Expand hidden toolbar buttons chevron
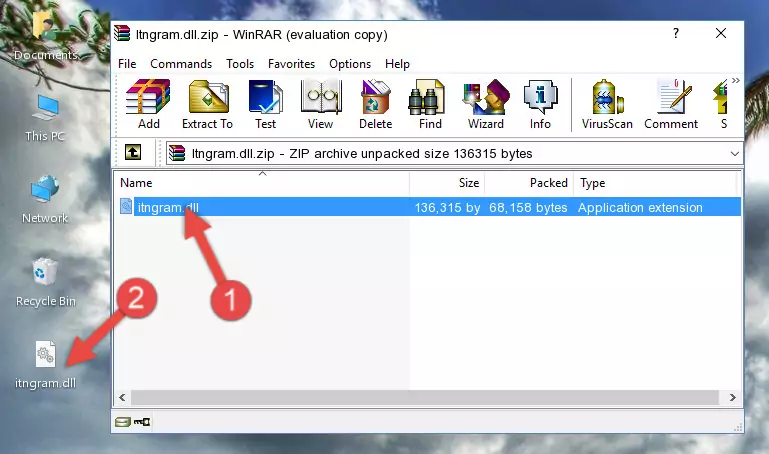The width and height of the screenshot is (769, 454). coord(735,80)
